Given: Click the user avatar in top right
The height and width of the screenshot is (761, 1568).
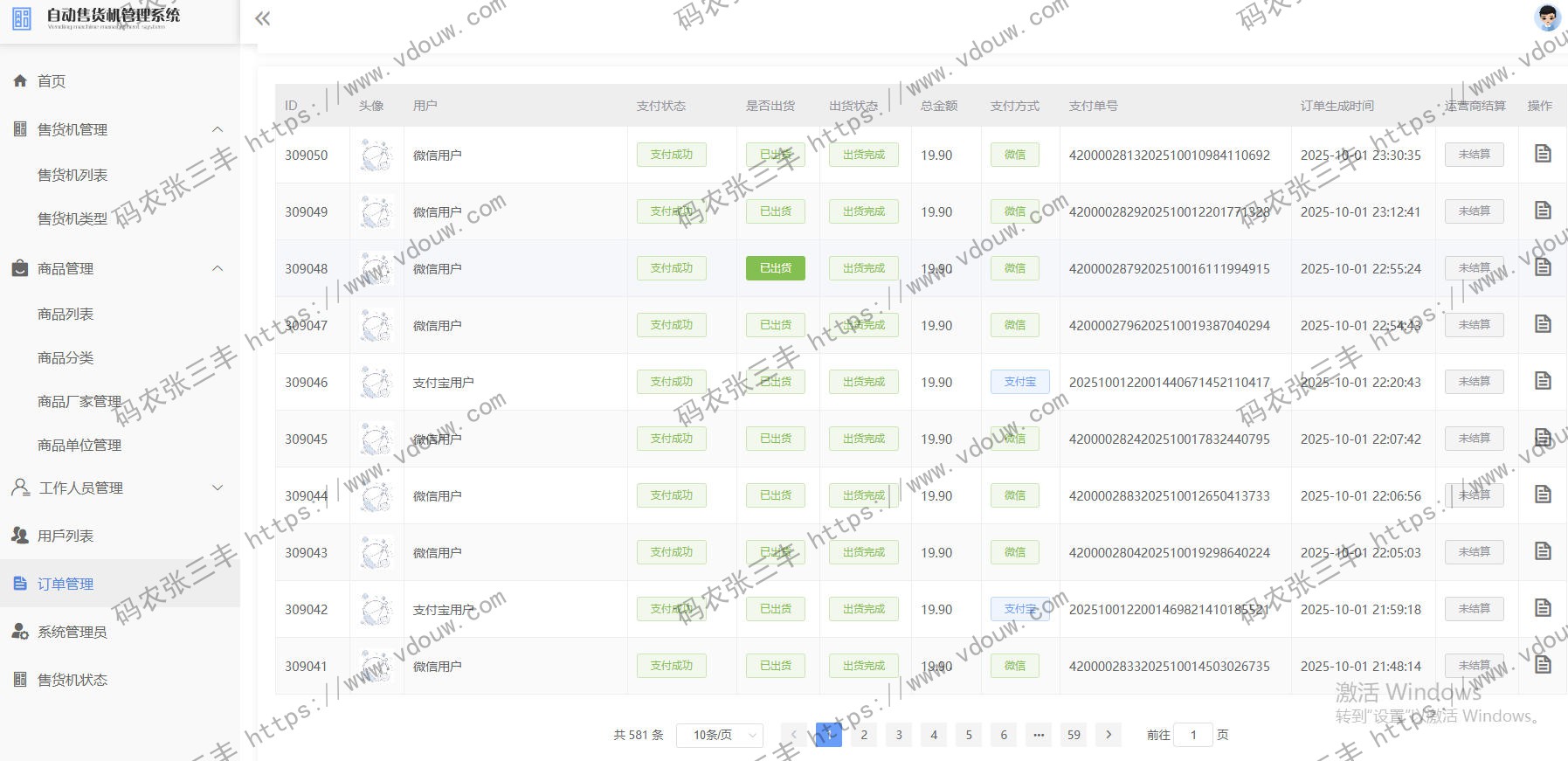Looking at the screenshot, I should pyautogui.click(x=1547, y=17).
